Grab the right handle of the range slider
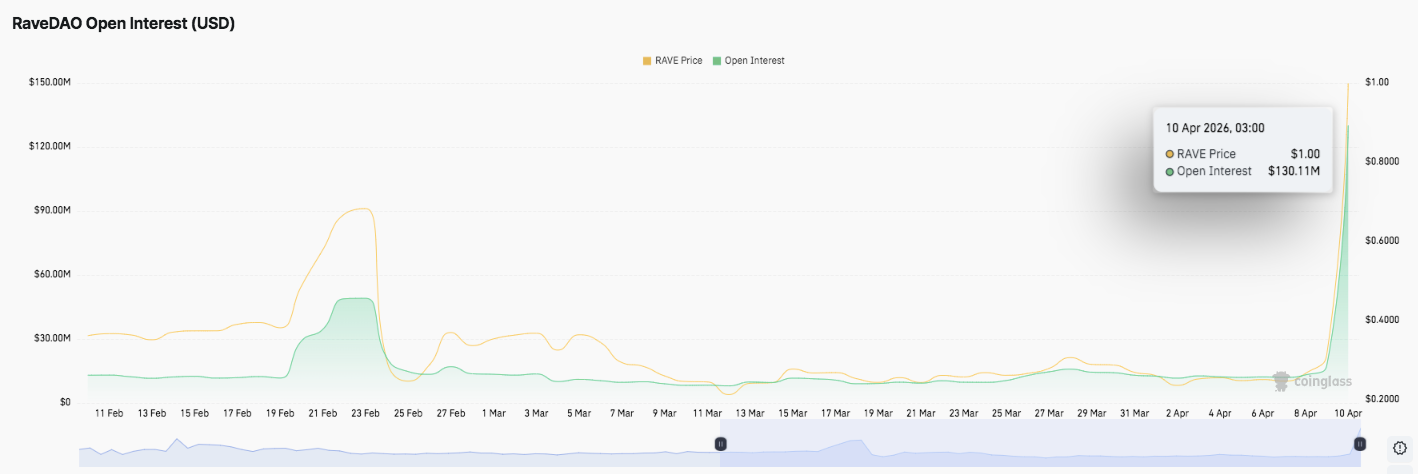The height and width of the screenshot is (474, 1418). pos(1359,443)
